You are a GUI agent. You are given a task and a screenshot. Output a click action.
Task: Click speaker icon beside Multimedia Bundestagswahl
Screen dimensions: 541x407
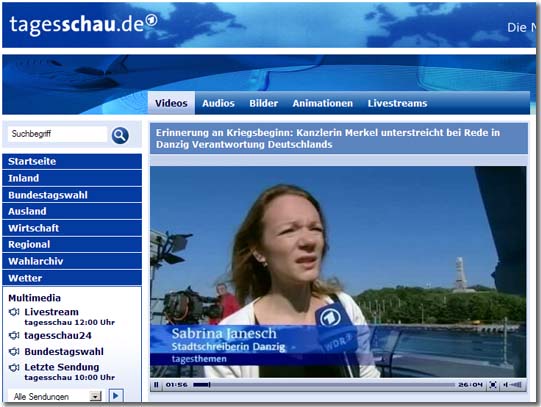pos(14,351)
